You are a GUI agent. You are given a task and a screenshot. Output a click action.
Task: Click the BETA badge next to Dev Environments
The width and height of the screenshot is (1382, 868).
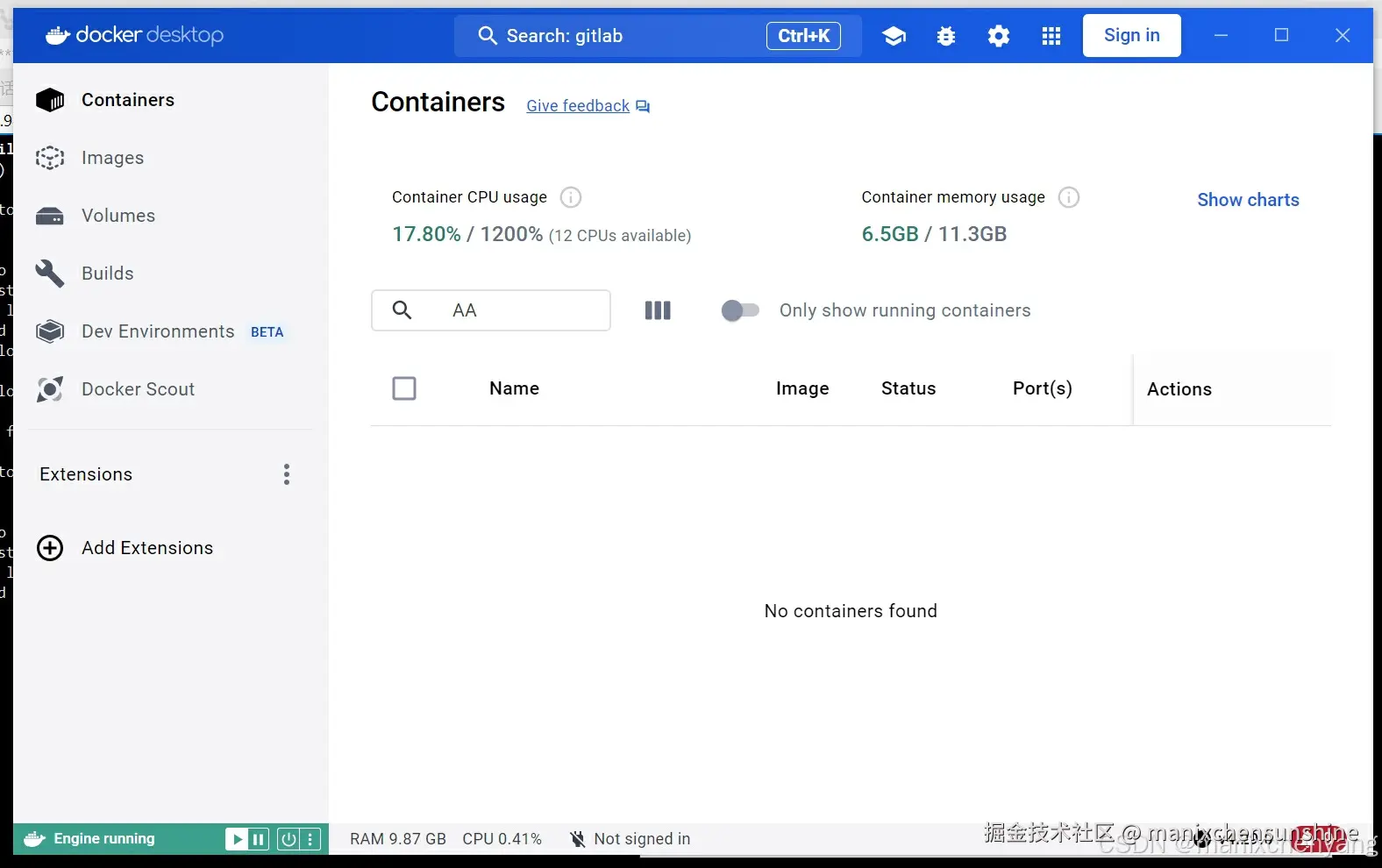click(267, 332)
